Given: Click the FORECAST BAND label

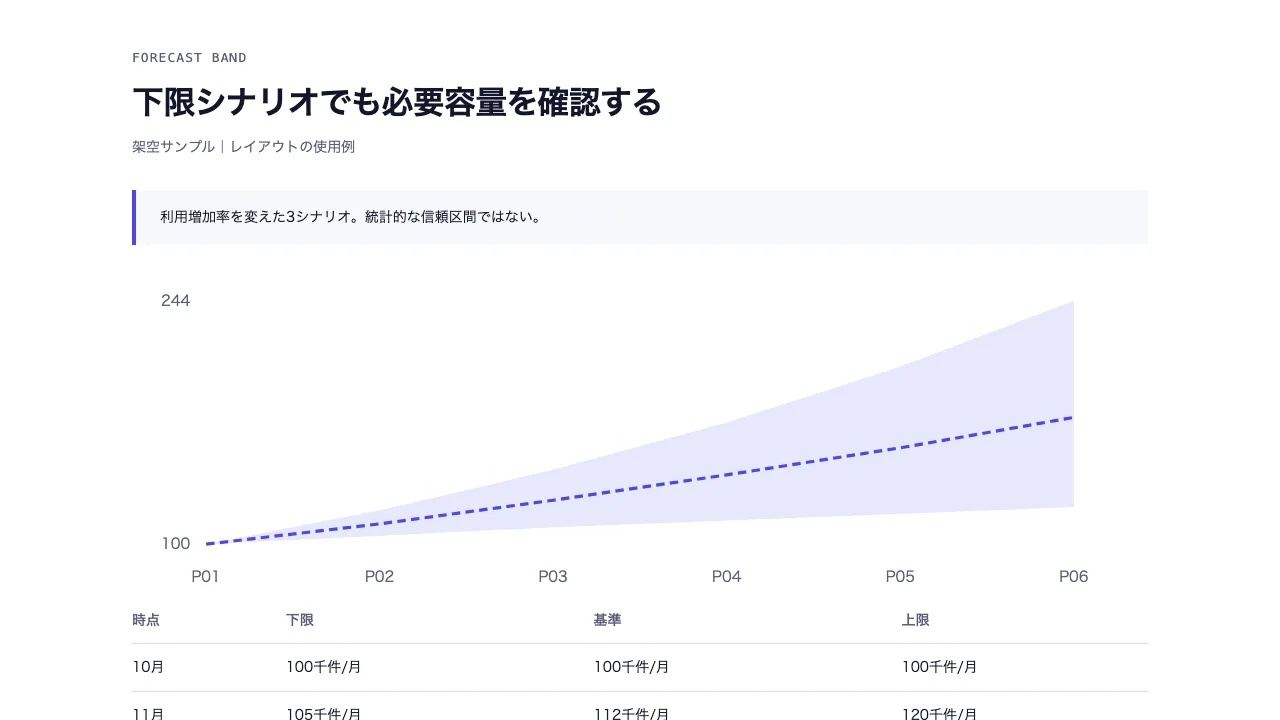Looking at the screenshot, I should 189,58.
